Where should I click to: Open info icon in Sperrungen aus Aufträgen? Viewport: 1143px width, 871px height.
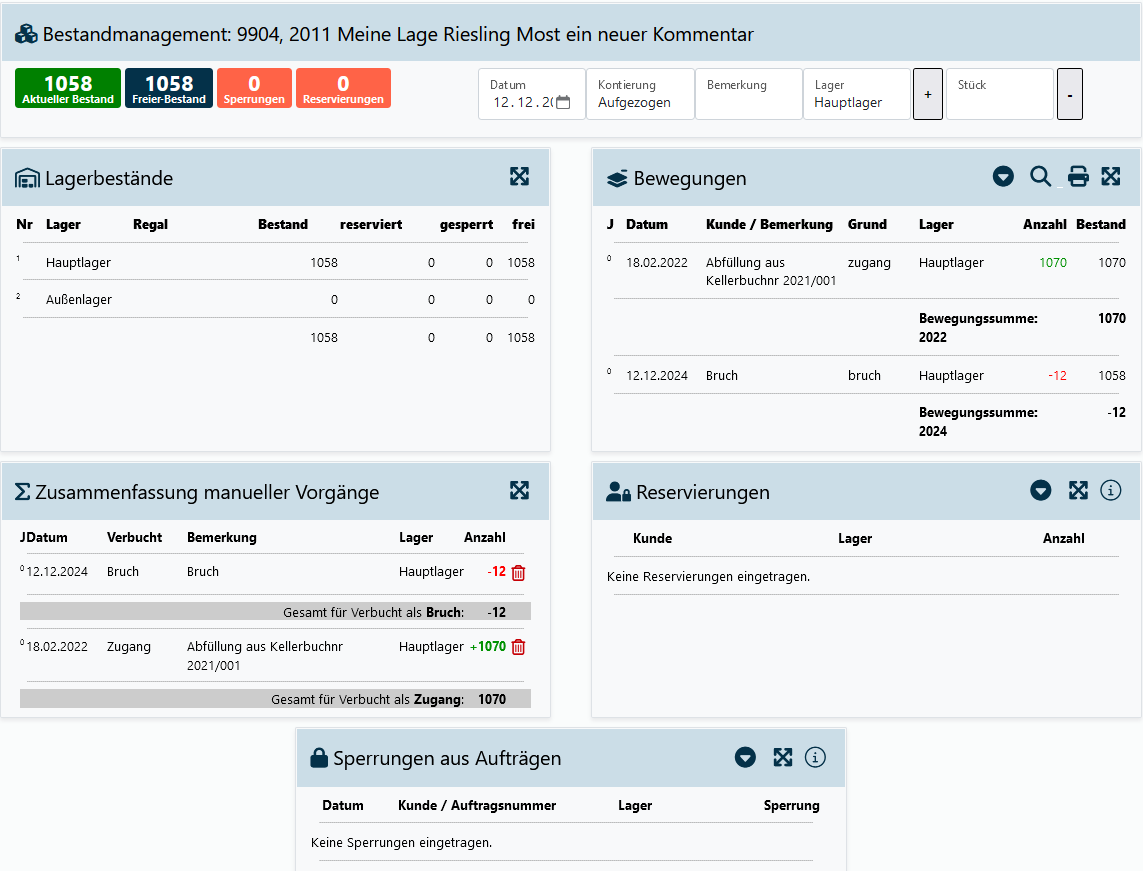(x=815, y=757)
